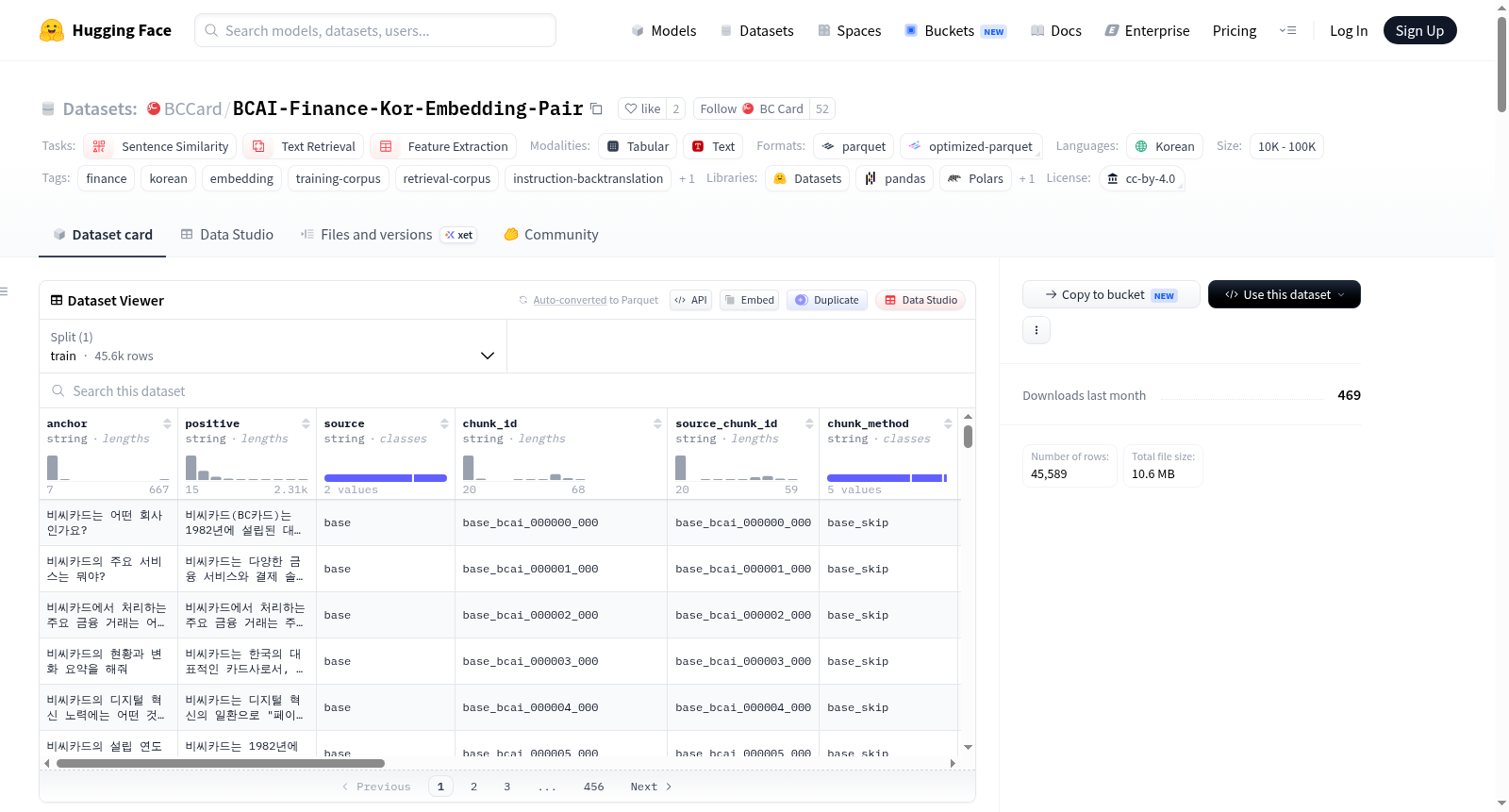1509x812 pixels.
Task: Focus the Search this dataset field
Action: 507,390
